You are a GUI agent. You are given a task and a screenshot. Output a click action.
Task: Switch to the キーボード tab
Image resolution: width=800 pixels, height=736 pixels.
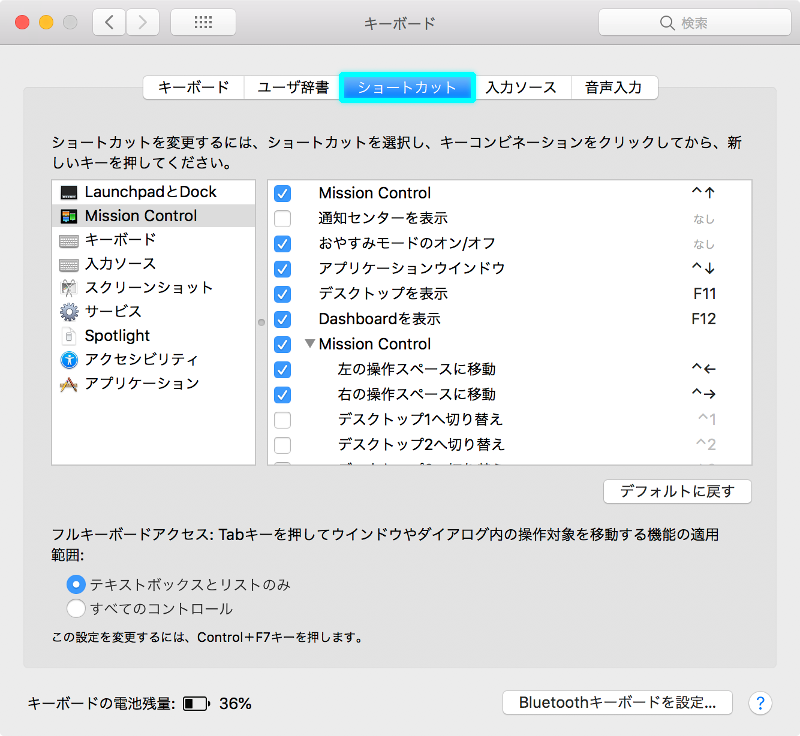pos(194,88)
